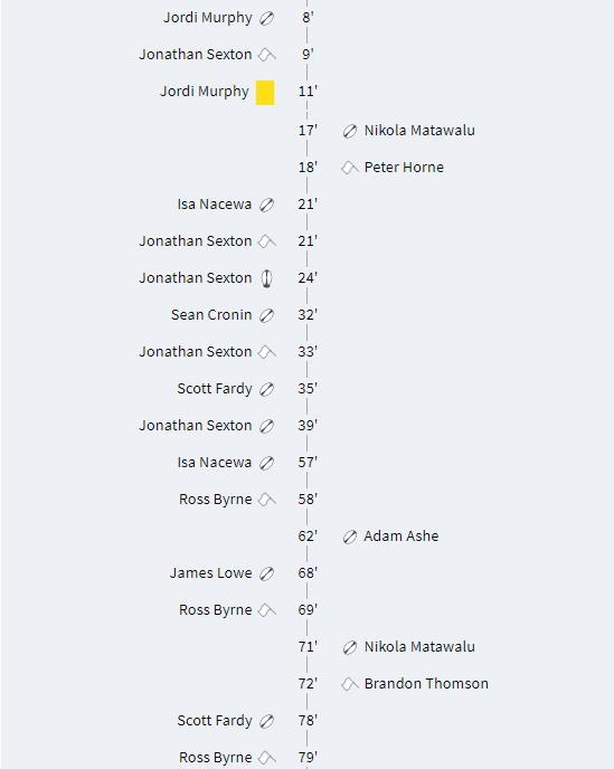The image size is (614, 769).
Task: Click the try icon next to James Lowe
Action: [267, 573]
